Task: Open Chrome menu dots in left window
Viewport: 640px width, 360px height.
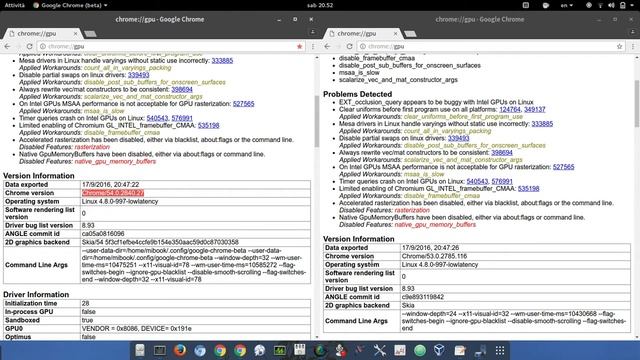Action: (313, 47)
